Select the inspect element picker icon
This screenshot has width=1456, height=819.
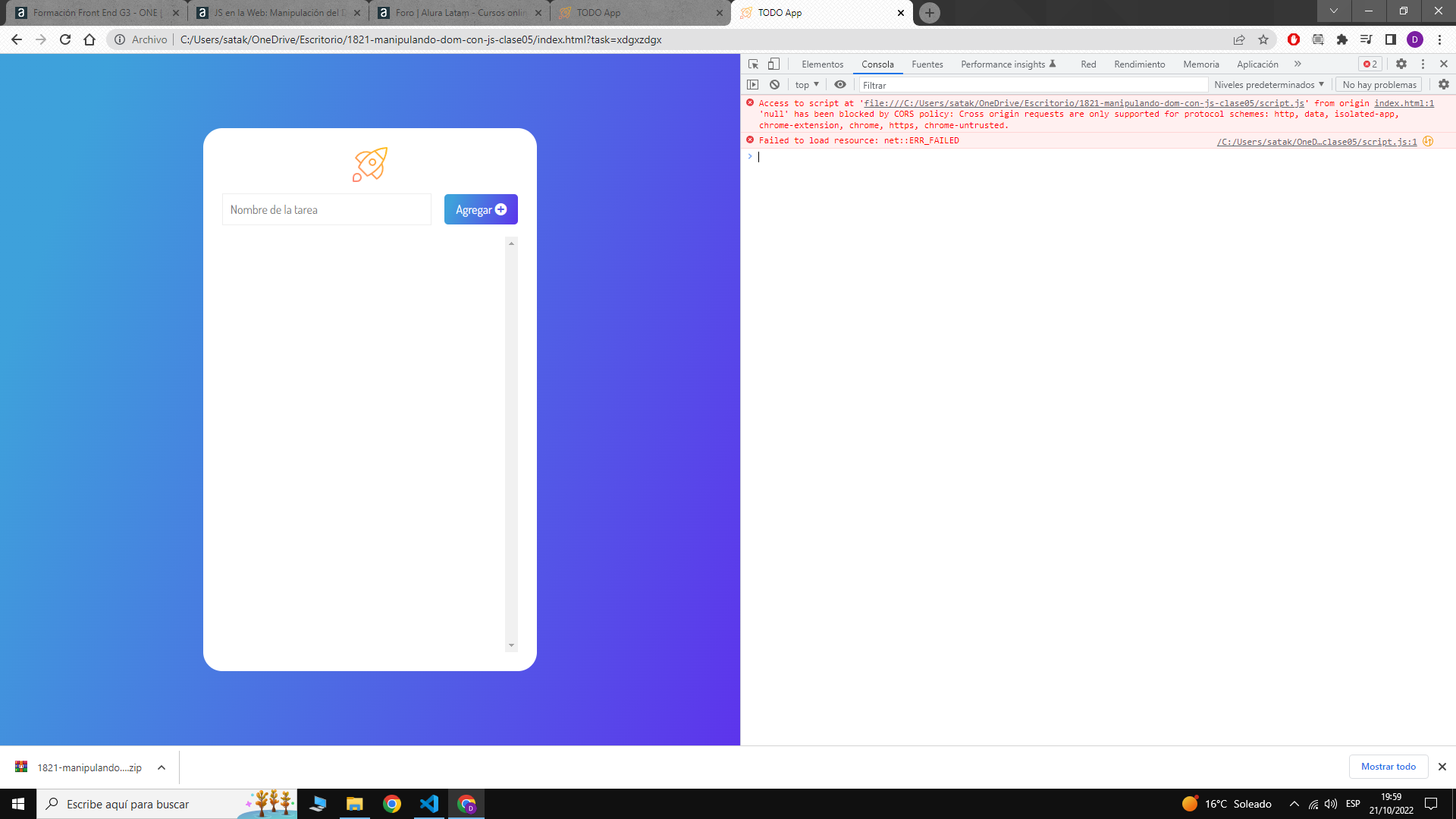[x=753, y=64]
